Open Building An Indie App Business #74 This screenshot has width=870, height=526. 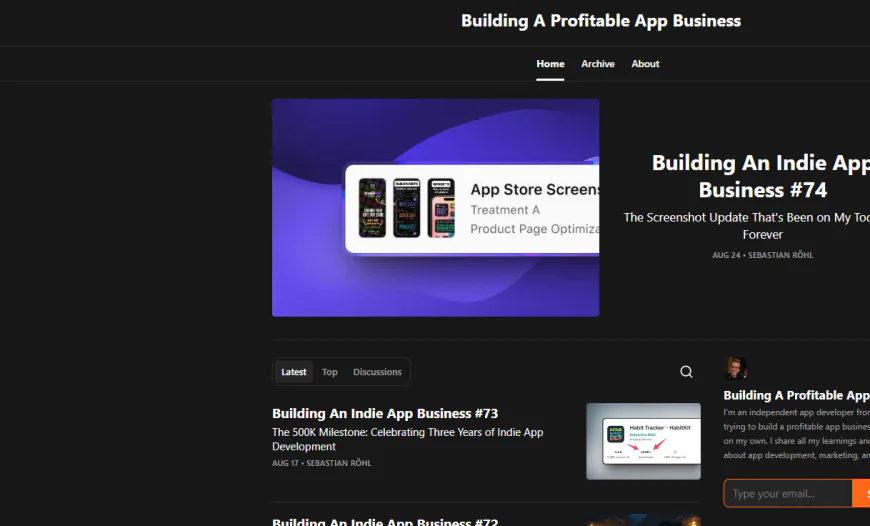point(760,176)
